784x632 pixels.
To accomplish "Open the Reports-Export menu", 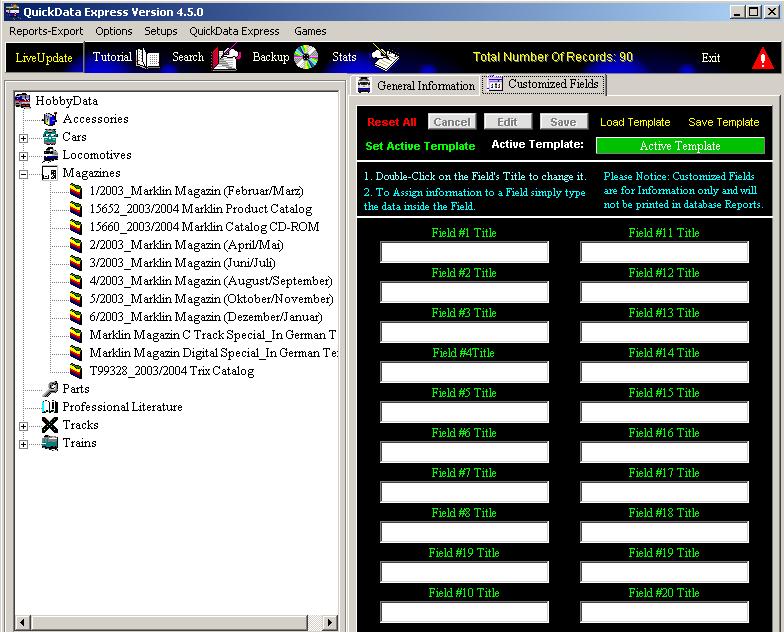I will coord(46,31).
